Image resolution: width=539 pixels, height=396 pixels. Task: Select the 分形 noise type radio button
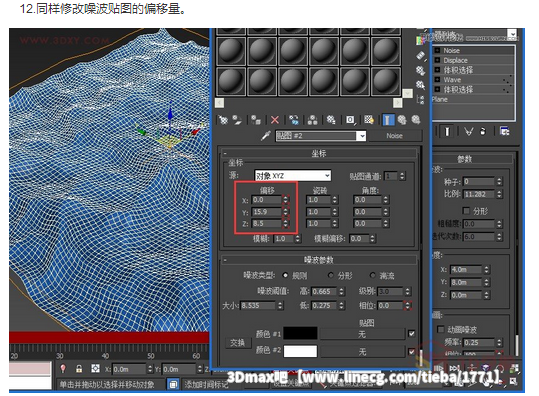pyautogui.click(x=331, y=275)
